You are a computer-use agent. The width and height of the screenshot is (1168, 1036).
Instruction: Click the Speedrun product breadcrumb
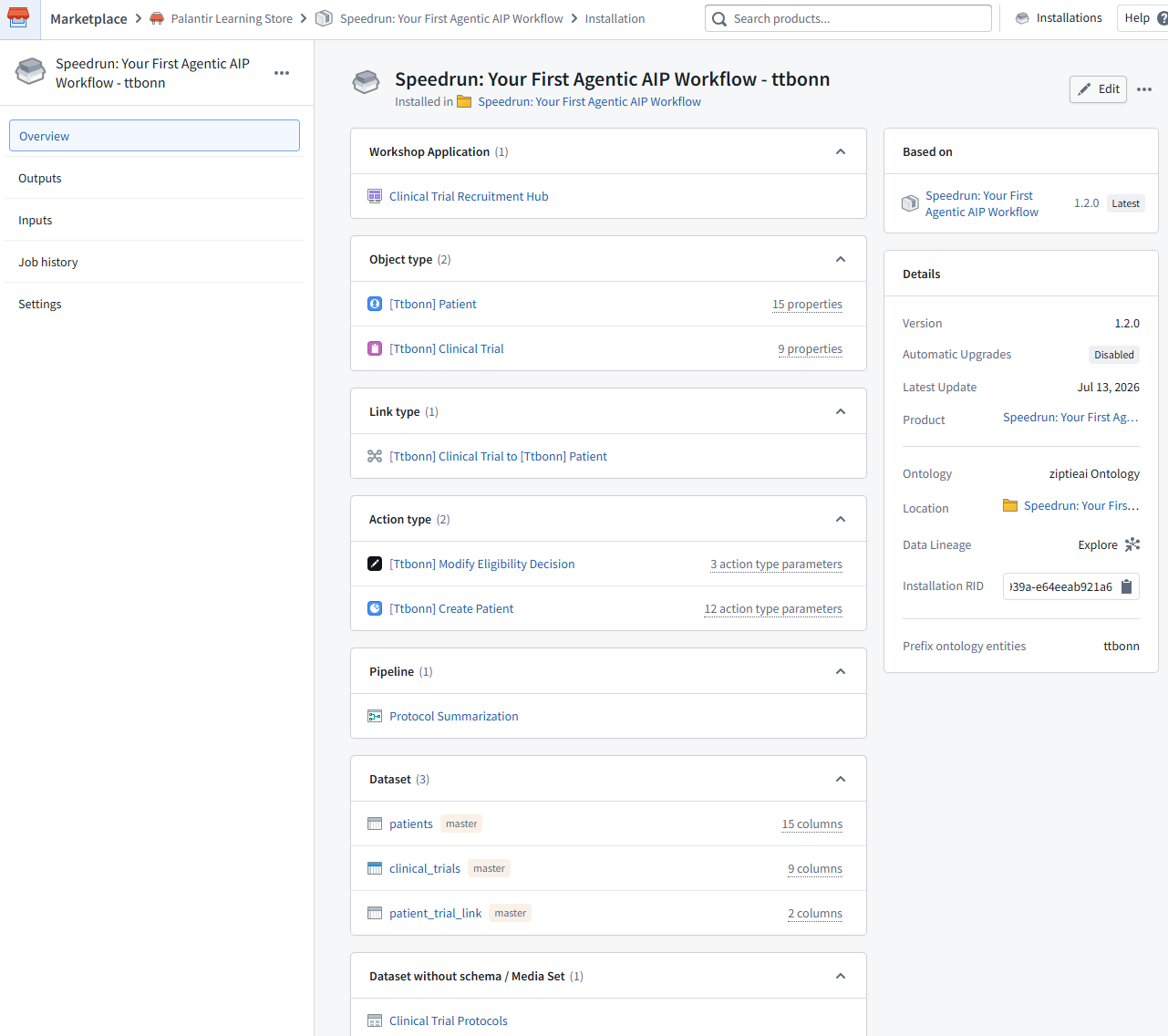[x=451, y=18]
